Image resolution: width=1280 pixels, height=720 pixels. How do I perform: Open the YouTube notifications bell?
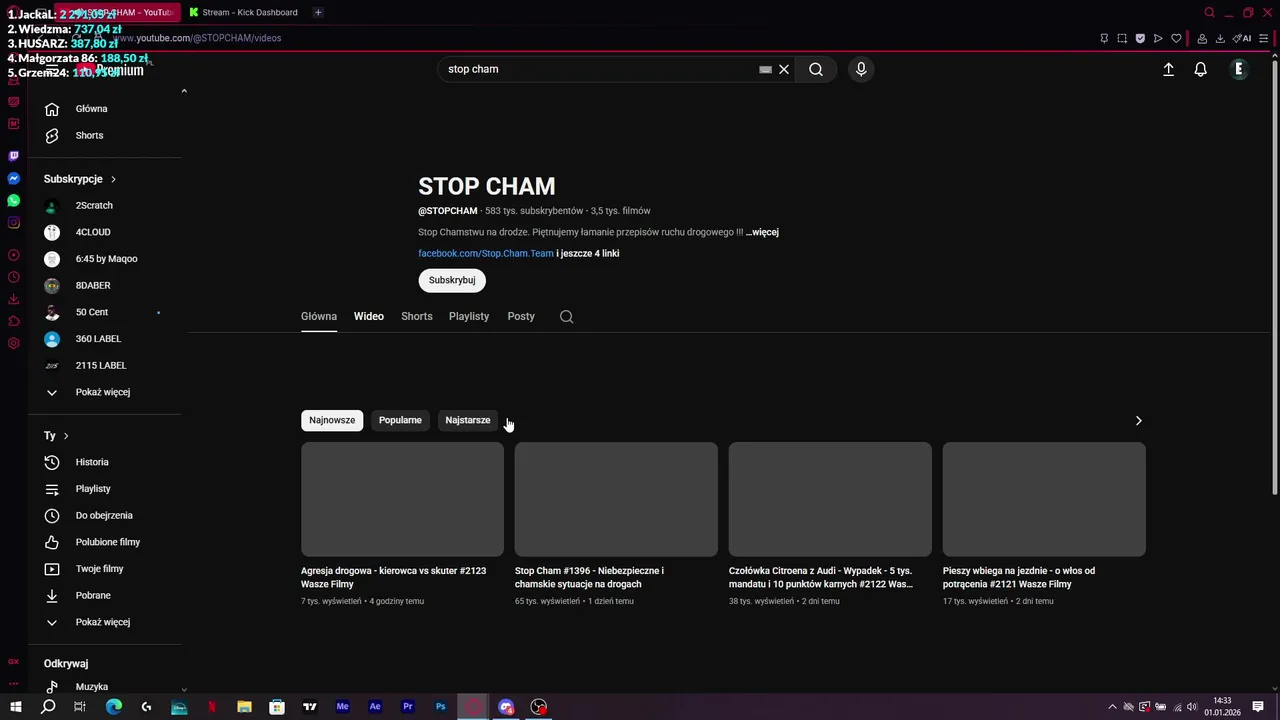[1200, 69]
